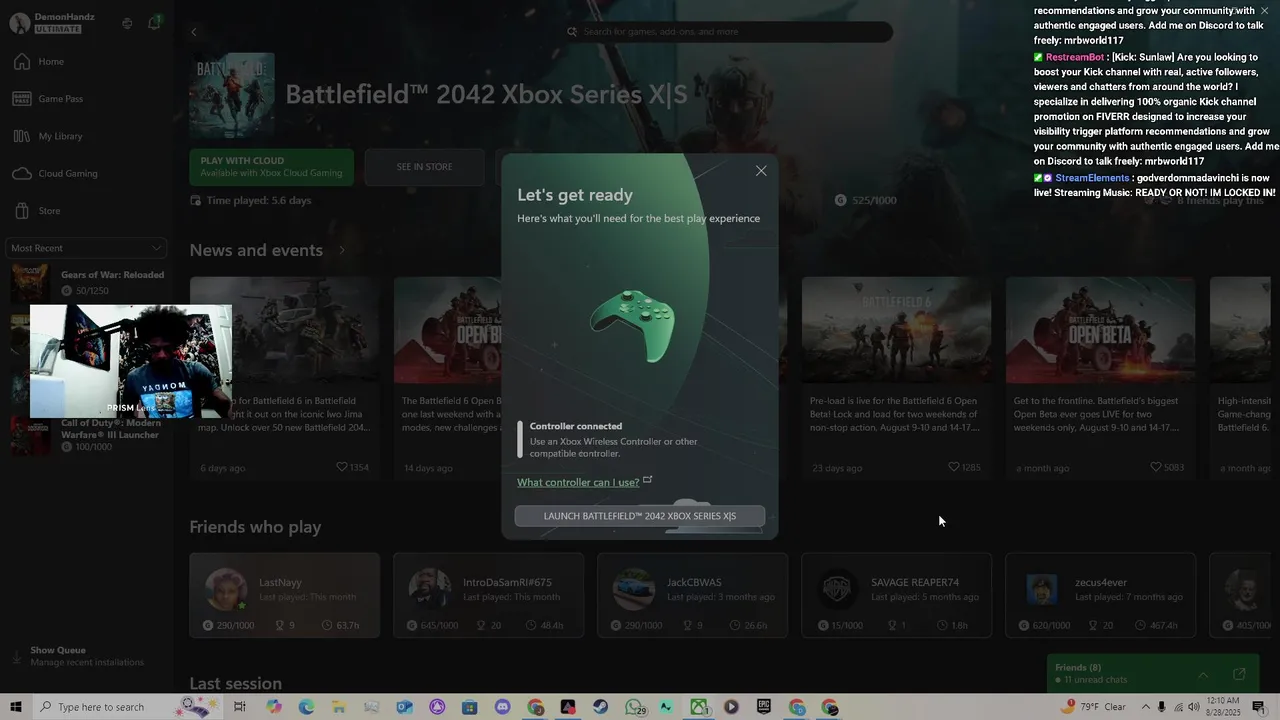
Task: Launch Battlefield 2042 Xbox Series X|S
Action: [640, 516]
